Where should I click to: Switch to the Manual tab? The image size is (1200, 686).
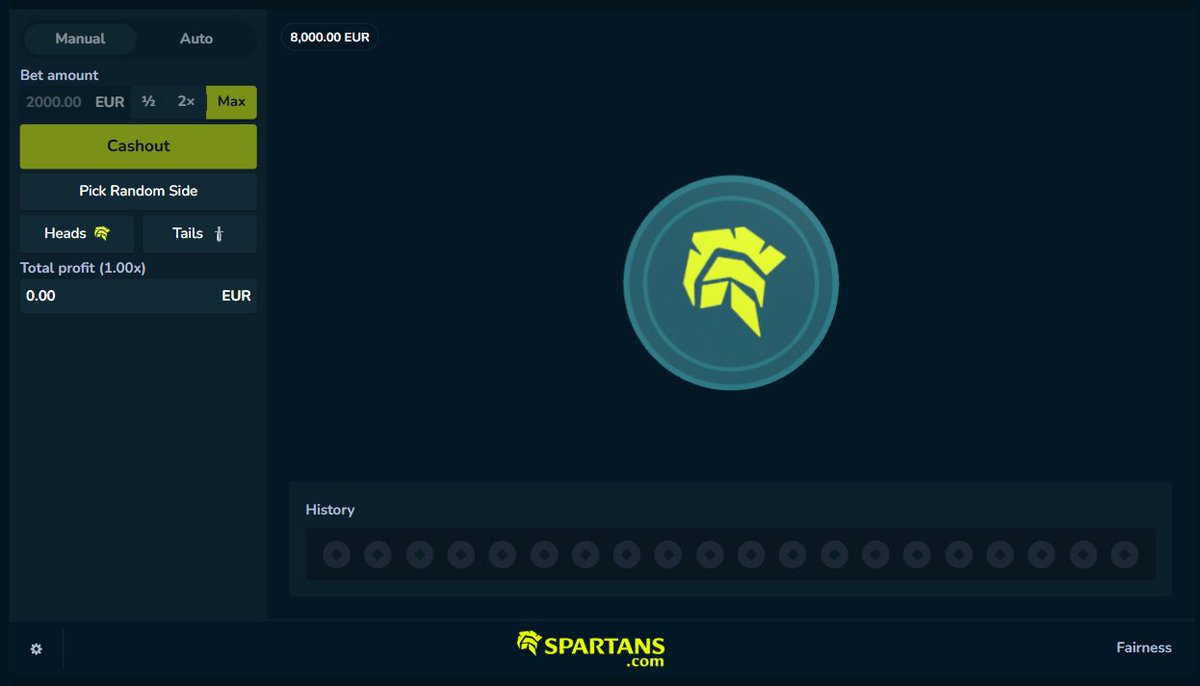(x=80, y=38)
